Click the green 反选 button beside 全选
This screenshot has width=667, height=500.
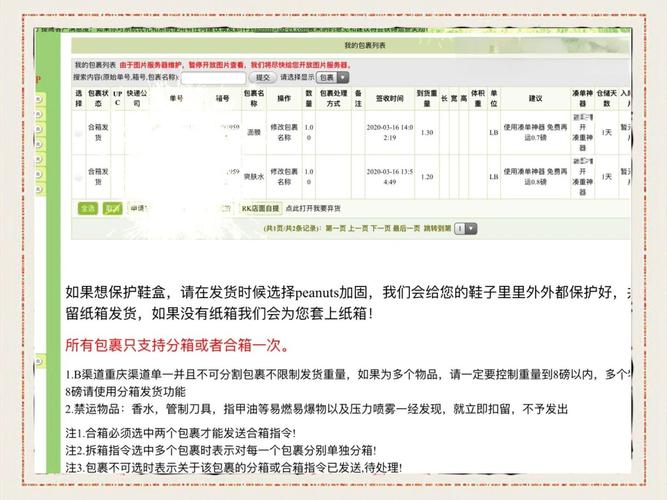113,209
